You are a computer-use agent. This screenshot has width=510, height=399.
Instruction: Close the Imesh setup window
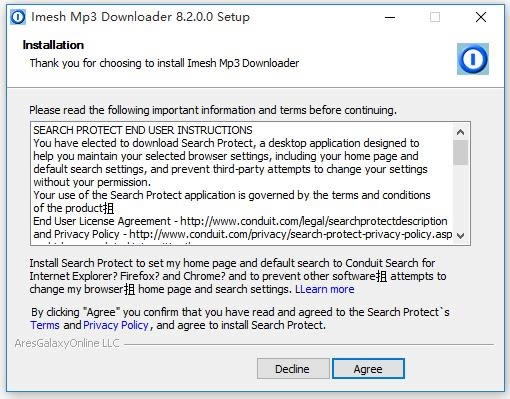pos(481,17)
